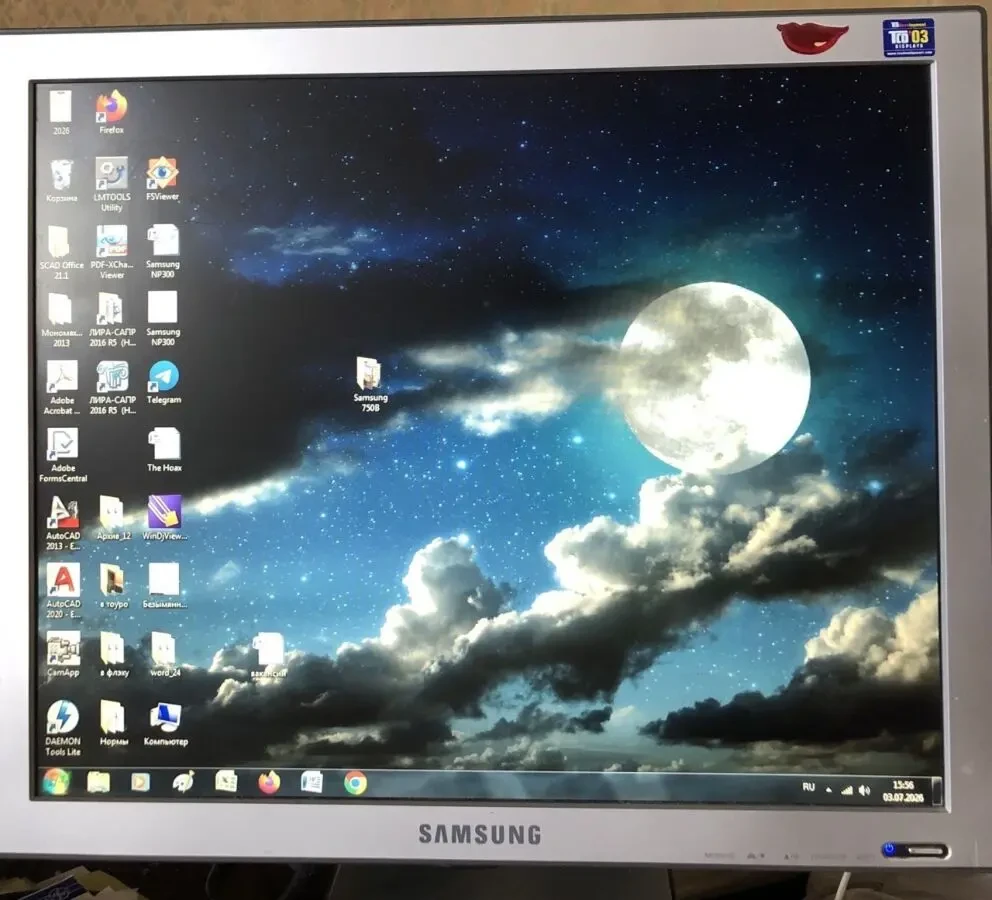Open the Windows Start menu orb
Screen dimensions: 992x900
(x=56, y=782)
